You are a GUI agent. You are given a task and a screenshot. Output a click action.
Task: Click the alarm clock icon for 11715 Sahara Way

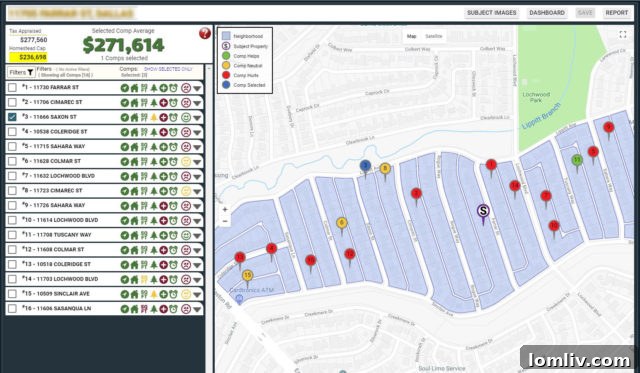pos(173,147)
